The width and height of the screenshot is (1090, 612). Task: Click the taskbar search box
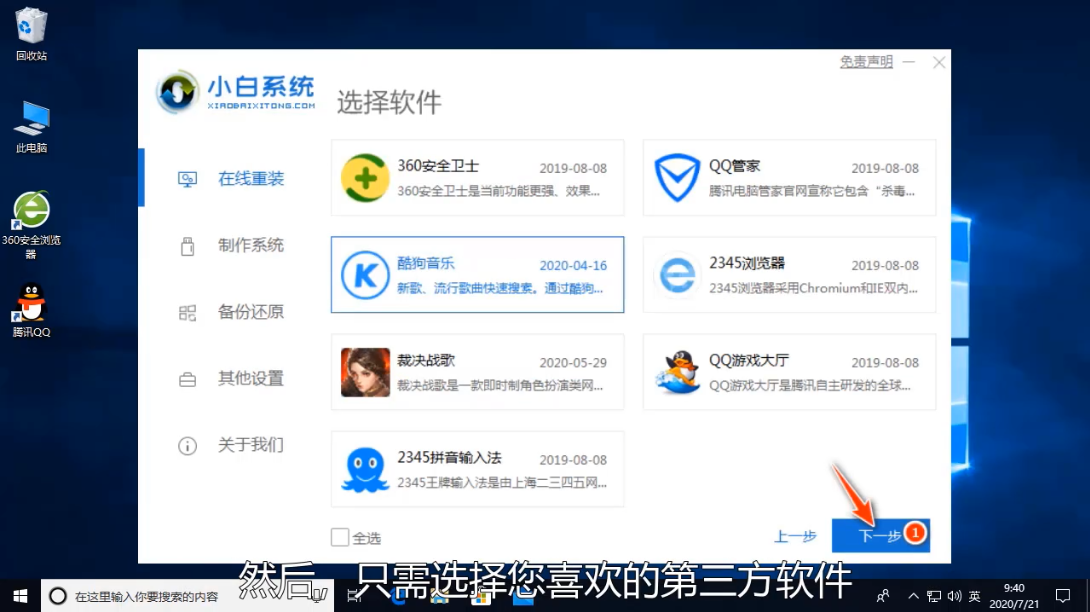point(188,596)
